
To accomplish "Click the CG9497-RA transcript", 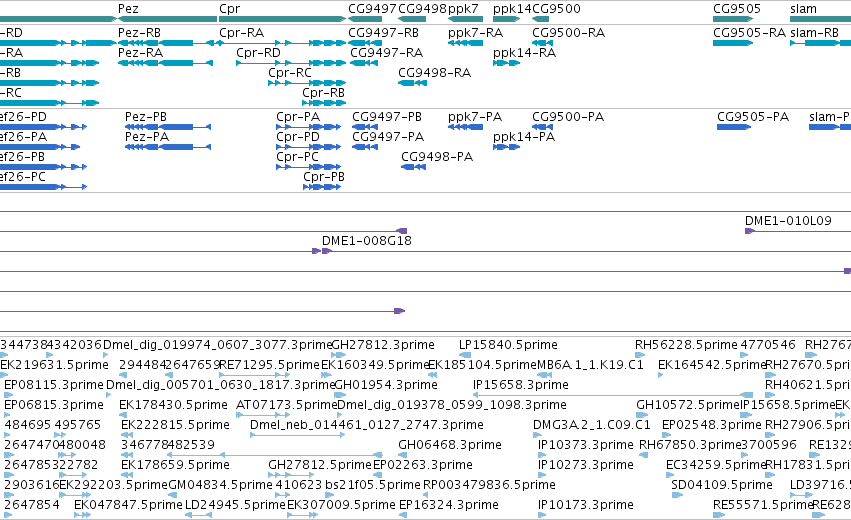I will tap(364, 63).
